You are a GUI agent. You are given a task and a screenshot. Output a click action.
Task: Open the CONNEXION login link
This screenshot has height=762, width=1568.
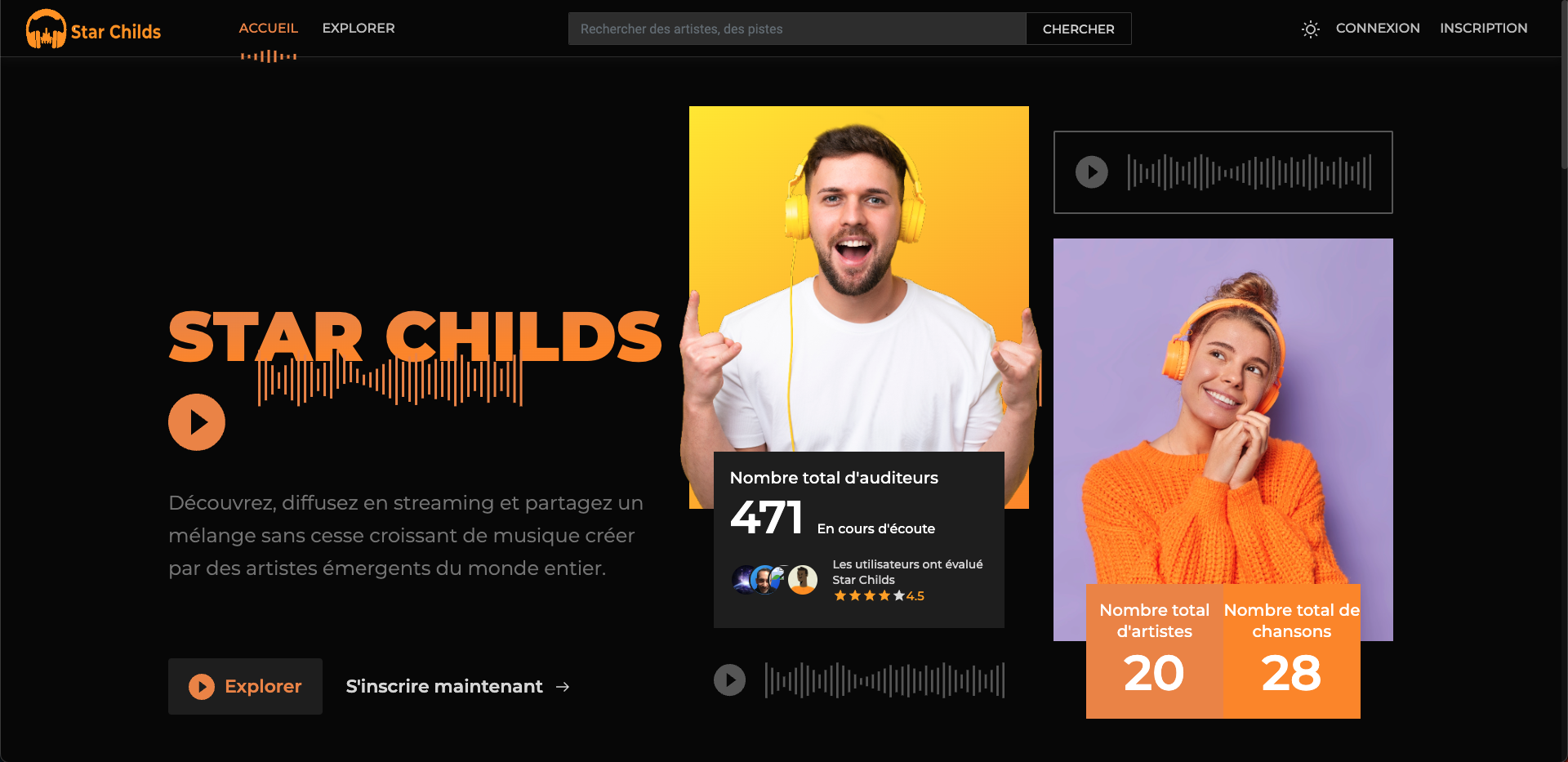click(x=1378, y=28)
